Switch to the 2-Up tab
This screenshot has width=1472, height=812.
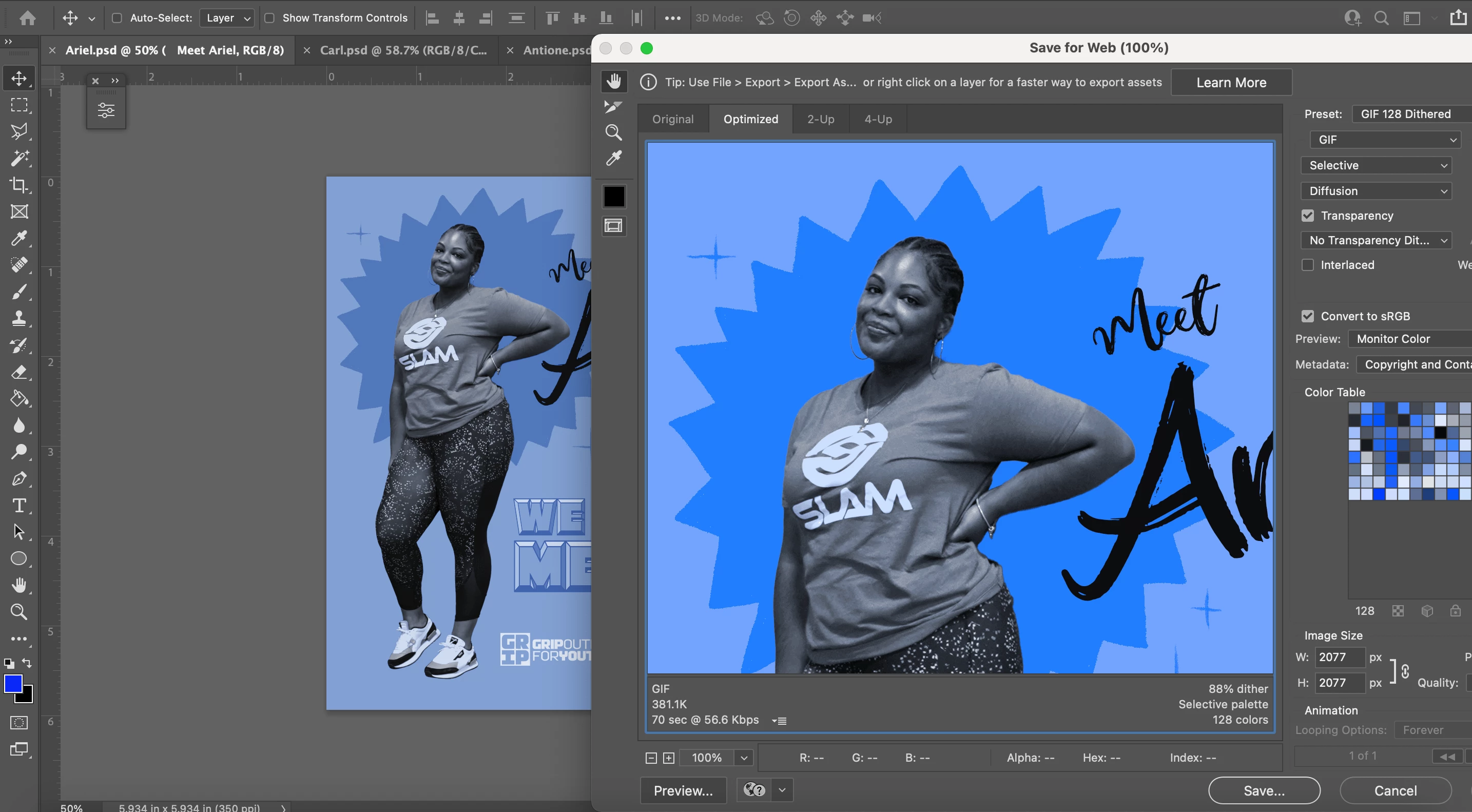tap(821, 119)
